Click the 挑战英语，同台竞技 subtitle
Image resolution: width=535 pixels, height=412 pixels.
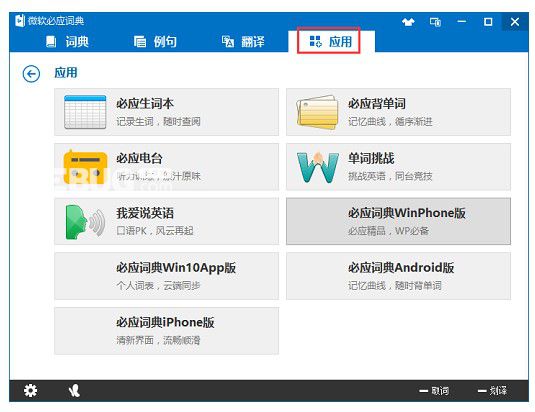[x=390, y=176]
